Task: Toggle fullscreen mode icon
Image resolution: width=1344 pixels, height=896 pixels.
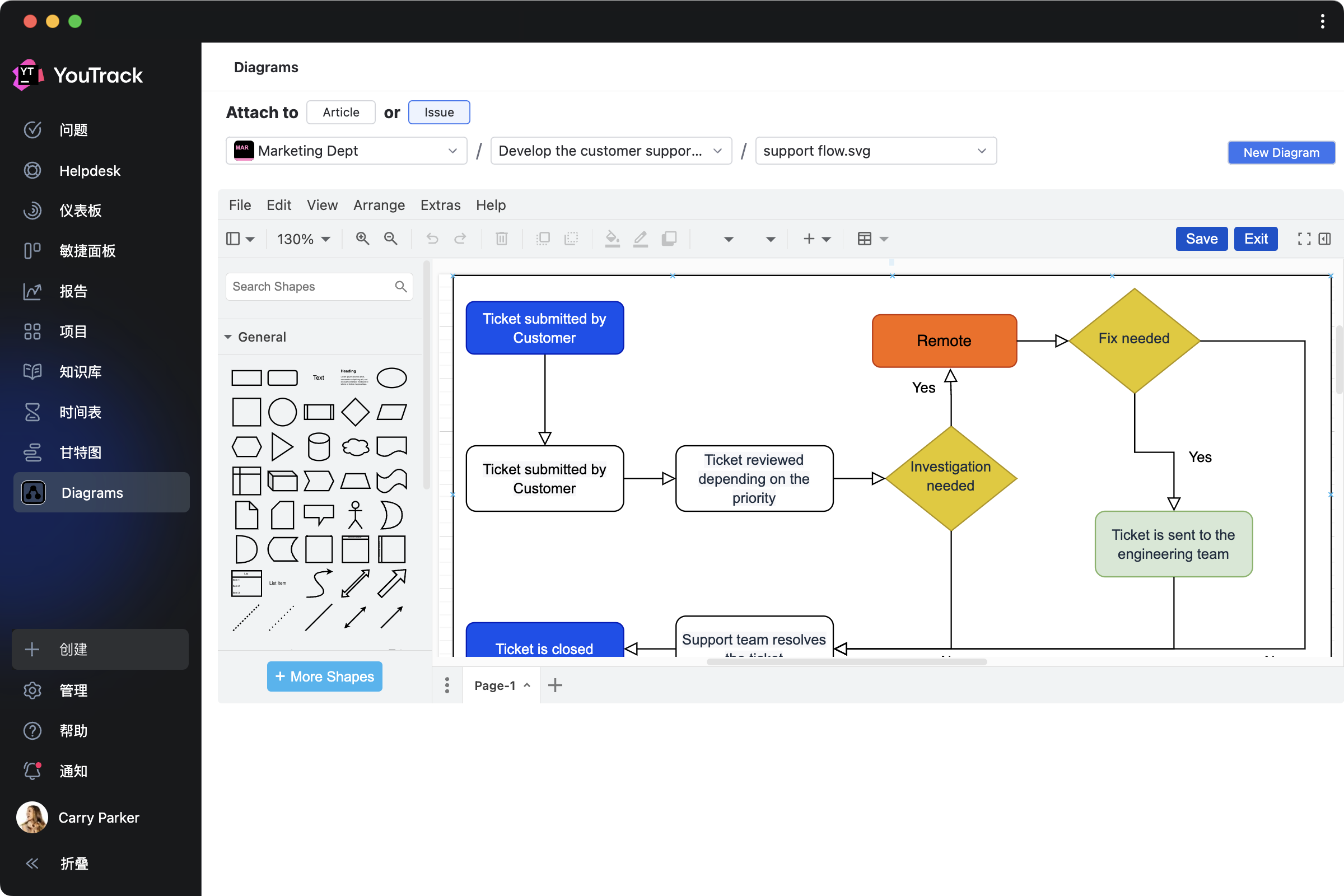Action: (x=1304, y=239)
